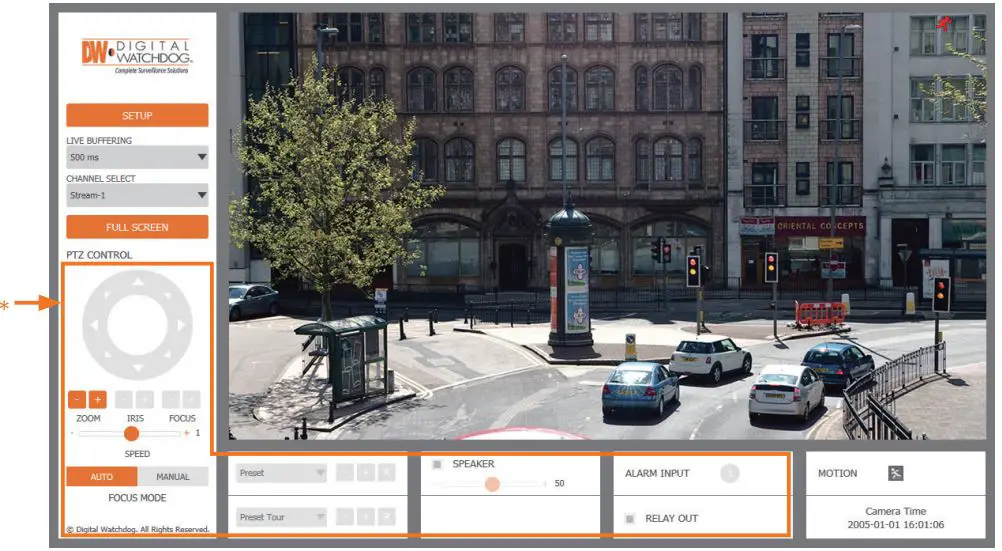1002x551 pixels.
Task: Click the minus button beside Preset dropdown
Action: (x=345, y=473)
